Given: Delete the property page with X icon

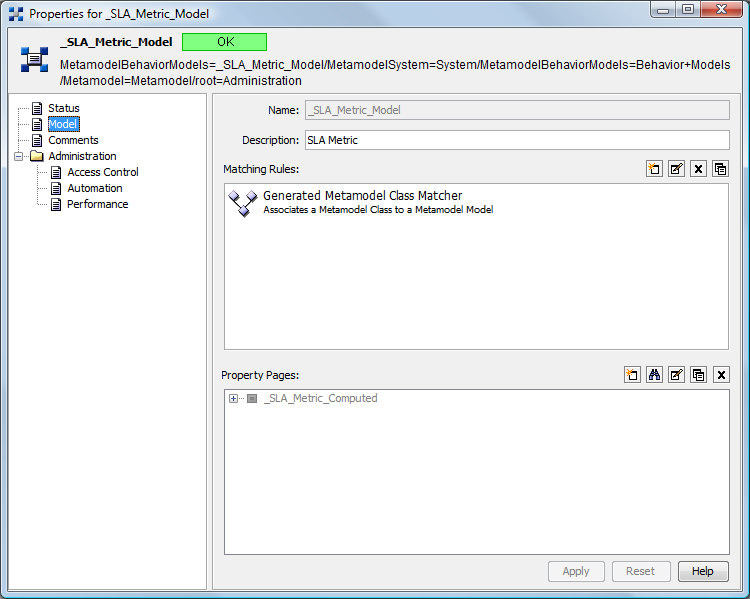Looking at the screenshot, I should 721,375.
